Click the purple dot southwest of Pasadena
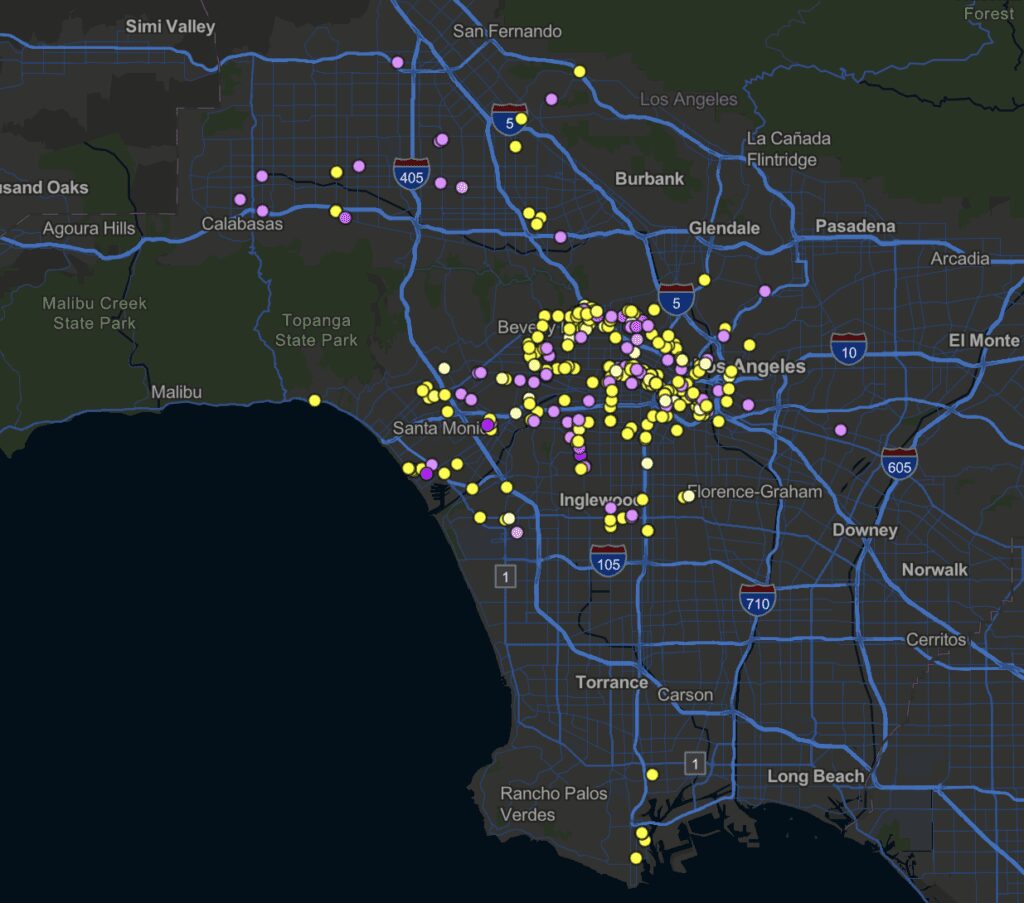Screen dimensions: 1024x903 (x=765, y=291)
